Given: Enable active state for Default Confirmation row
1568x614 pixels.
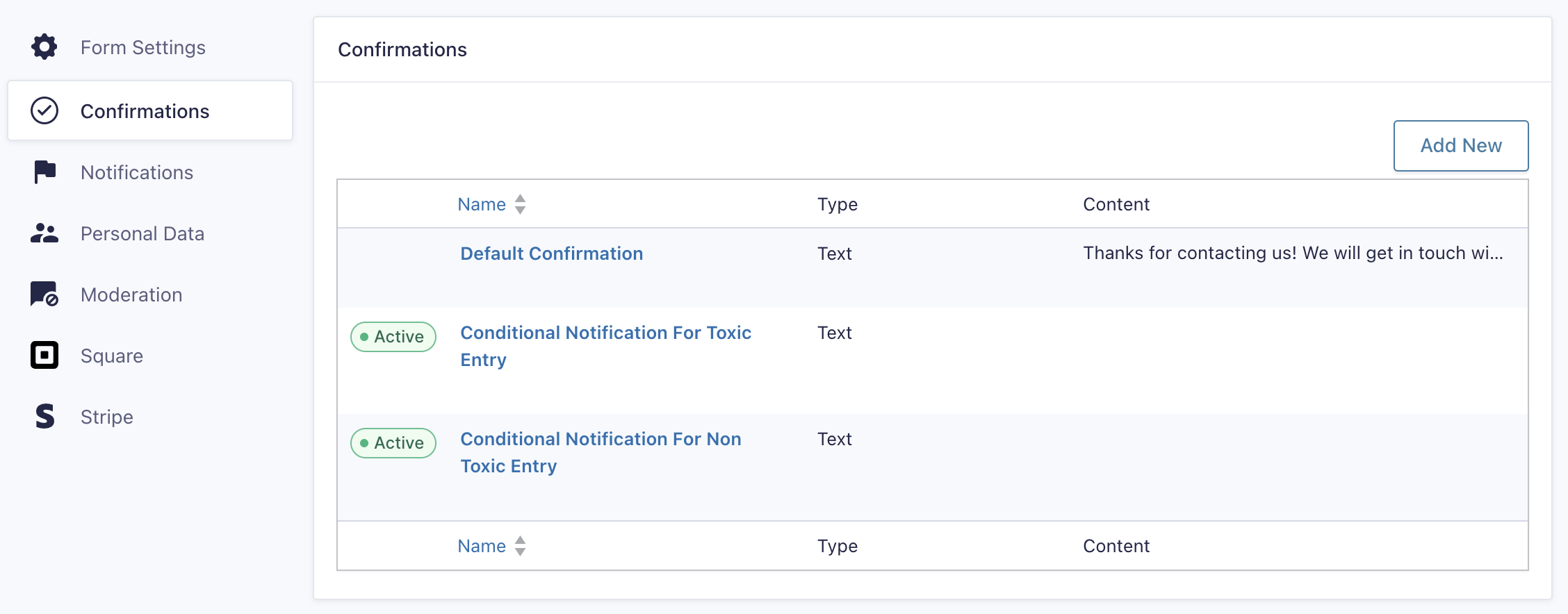Looking at the screenshot, I should tap(393, 254).
